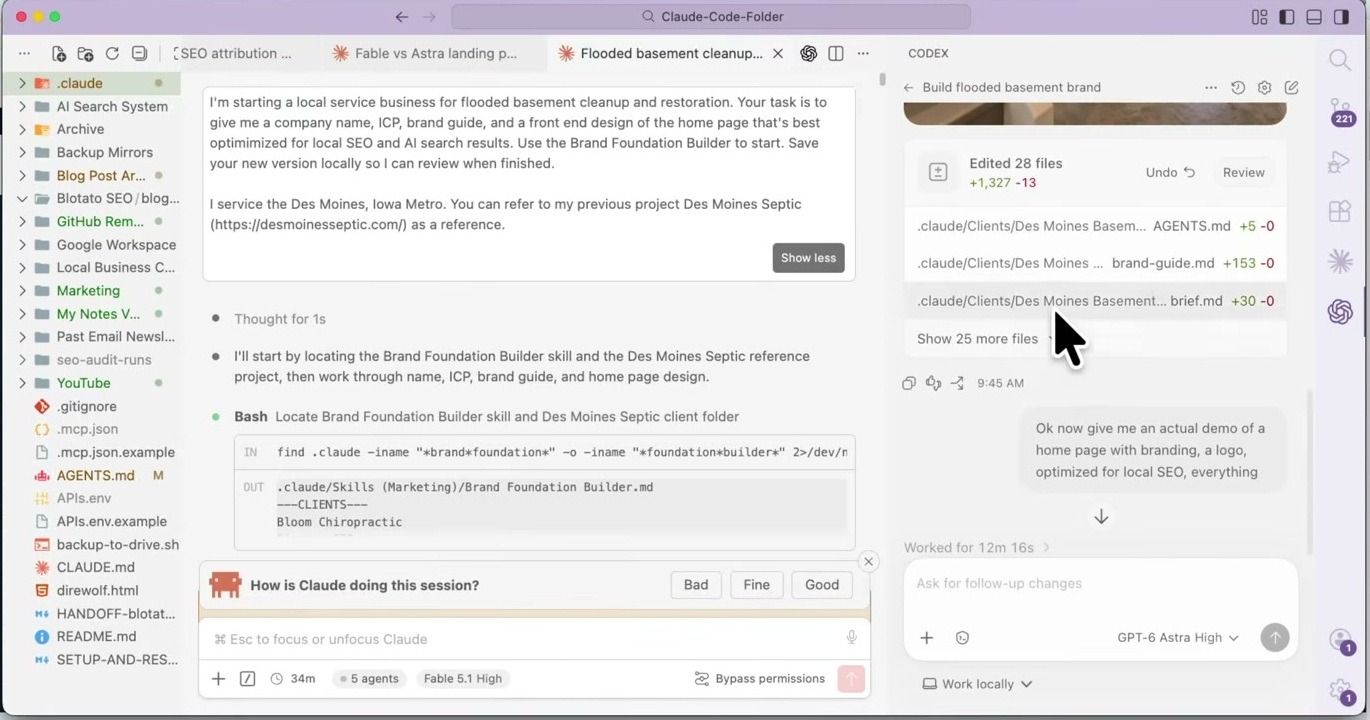This screenshot has height=720, width=1370.
Task: Click the New File icon in explorer toolbar
Action: tap(59, 54)
